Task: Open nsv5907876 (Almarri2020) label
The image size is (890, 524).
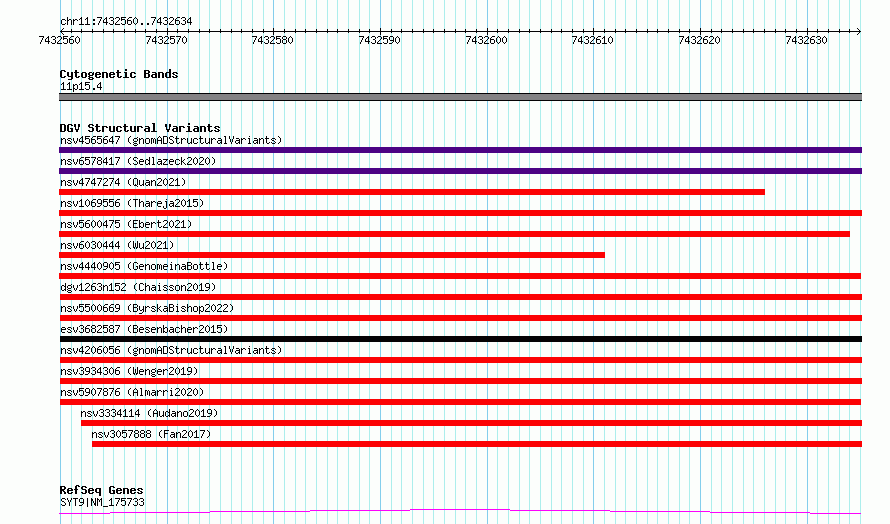Action: (x=132, y=392)
